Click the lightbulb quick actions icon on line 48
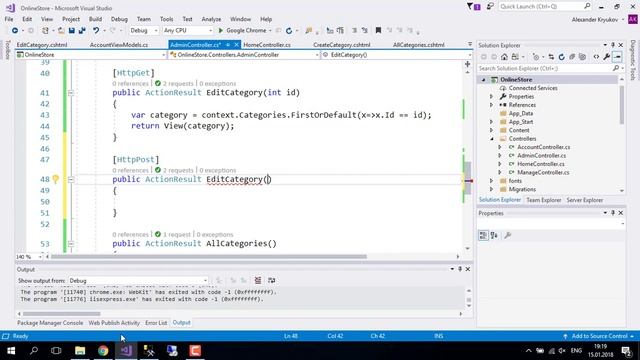Viewport: 640px width, 360px height. (x=56, y=179)
